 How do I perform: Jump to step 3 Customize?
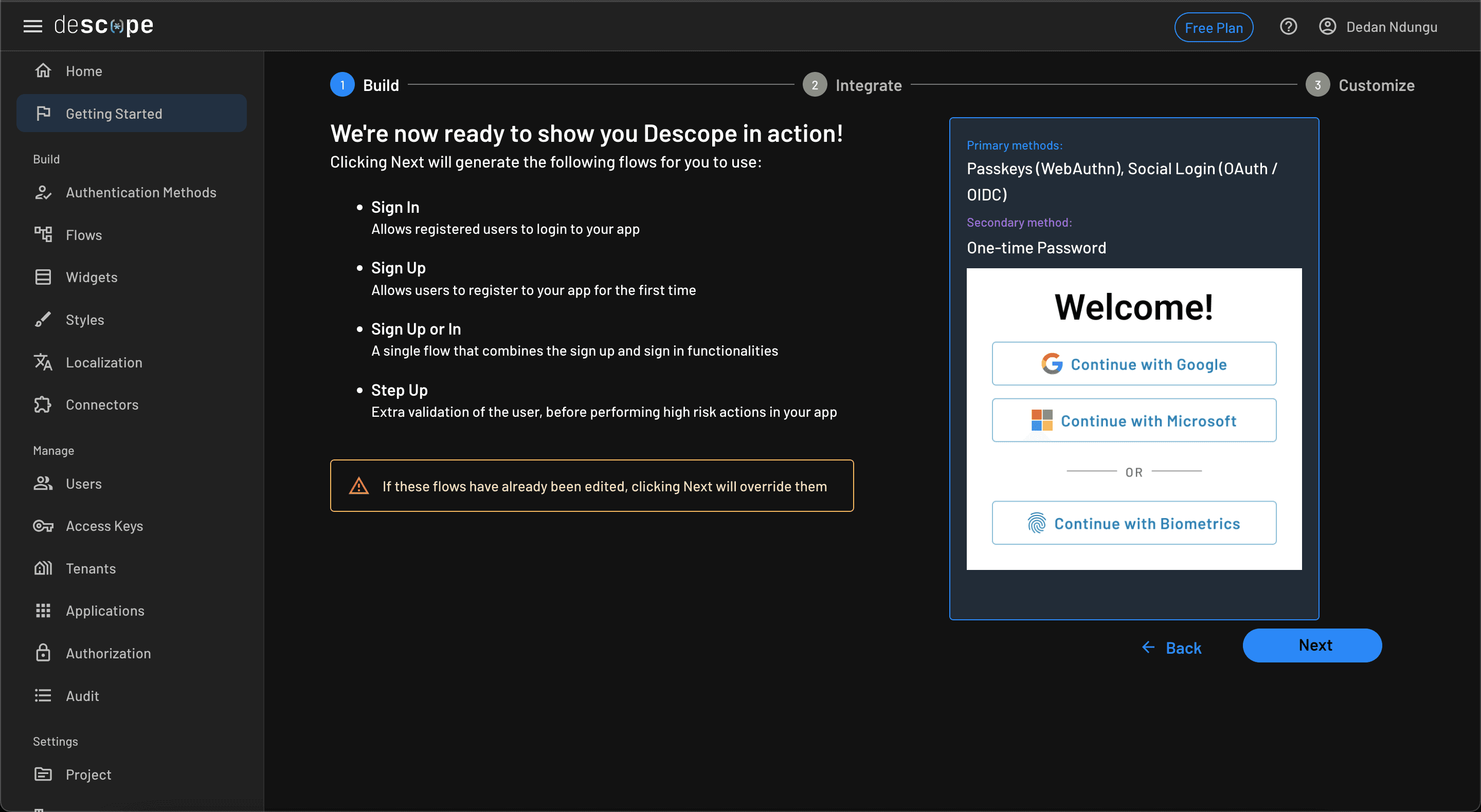coord(1360,85)
